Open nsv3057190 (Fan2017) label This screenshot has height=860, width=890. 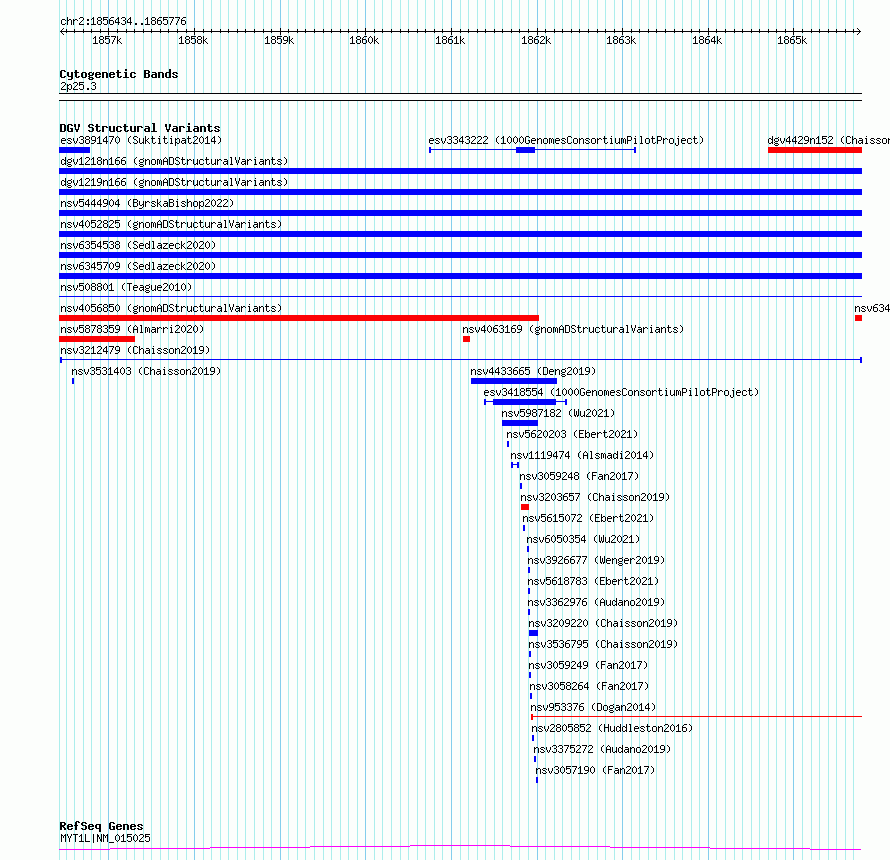[595, 770]
